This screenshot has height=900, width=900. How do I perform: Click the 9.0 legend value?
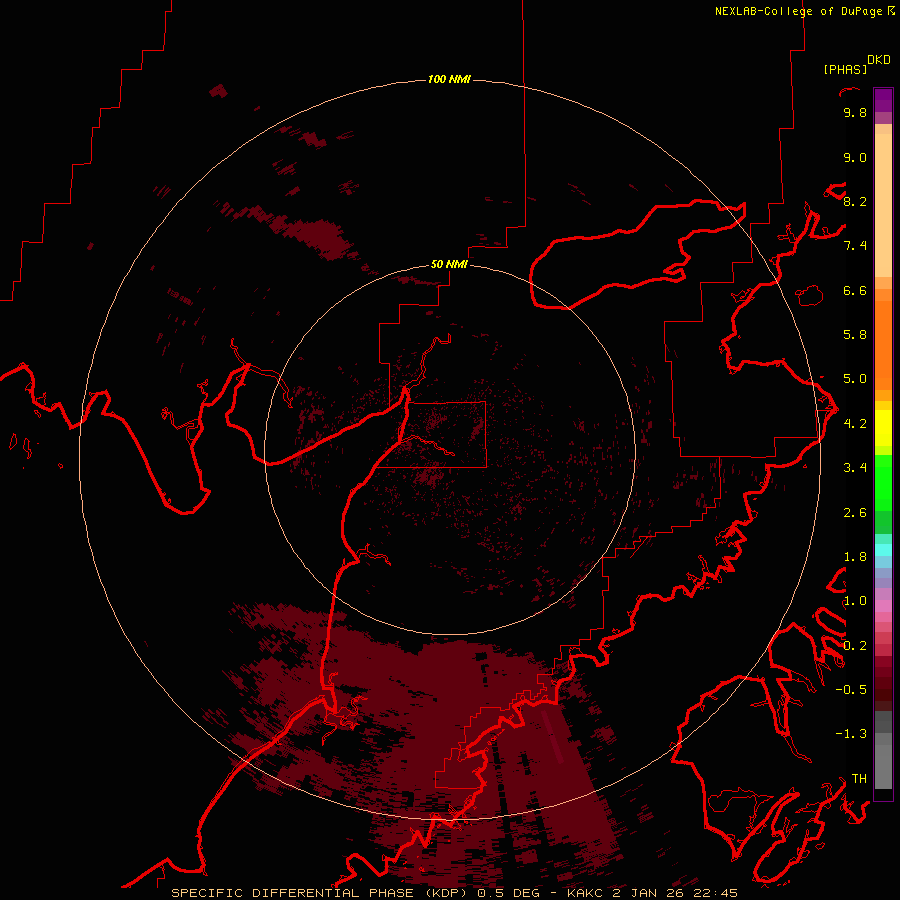coord(855,157)
